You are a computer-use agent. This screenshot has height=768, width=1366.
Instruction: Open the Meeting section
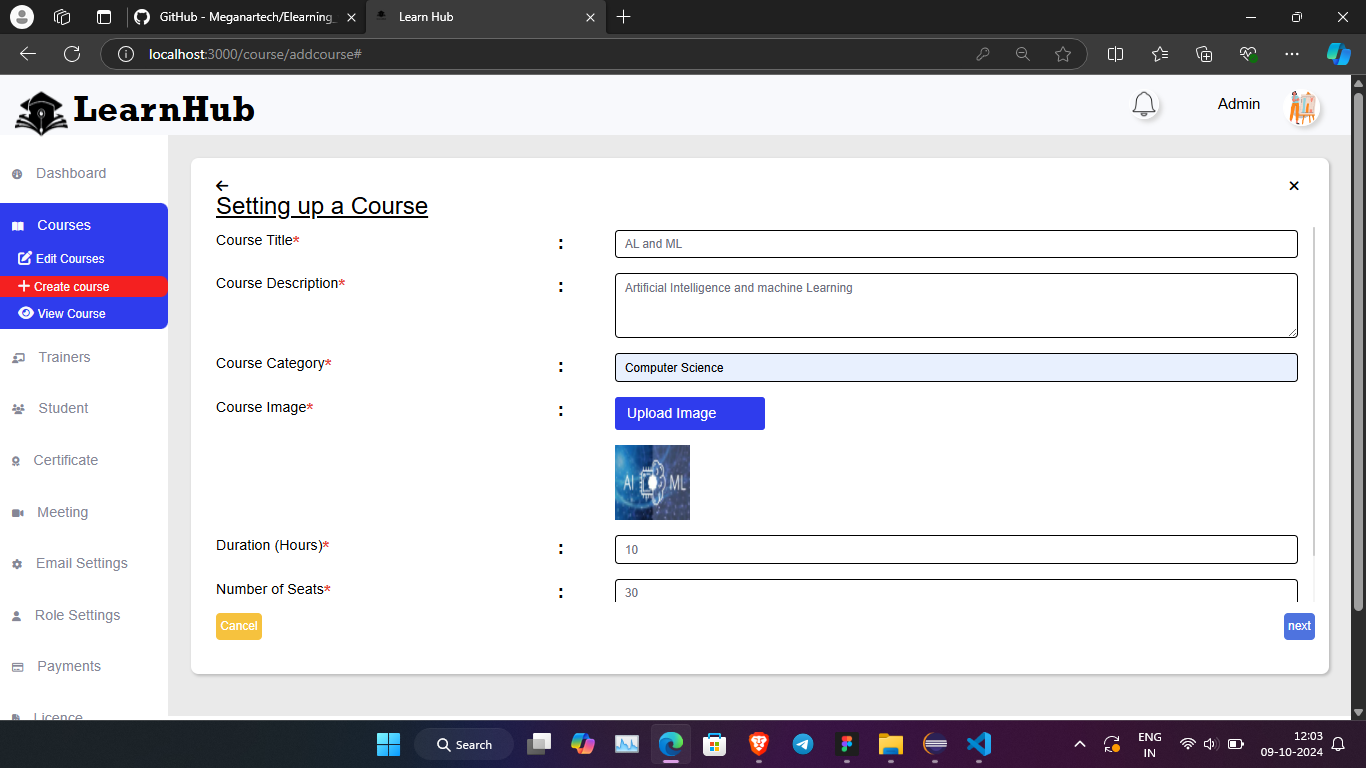point(63,512)
